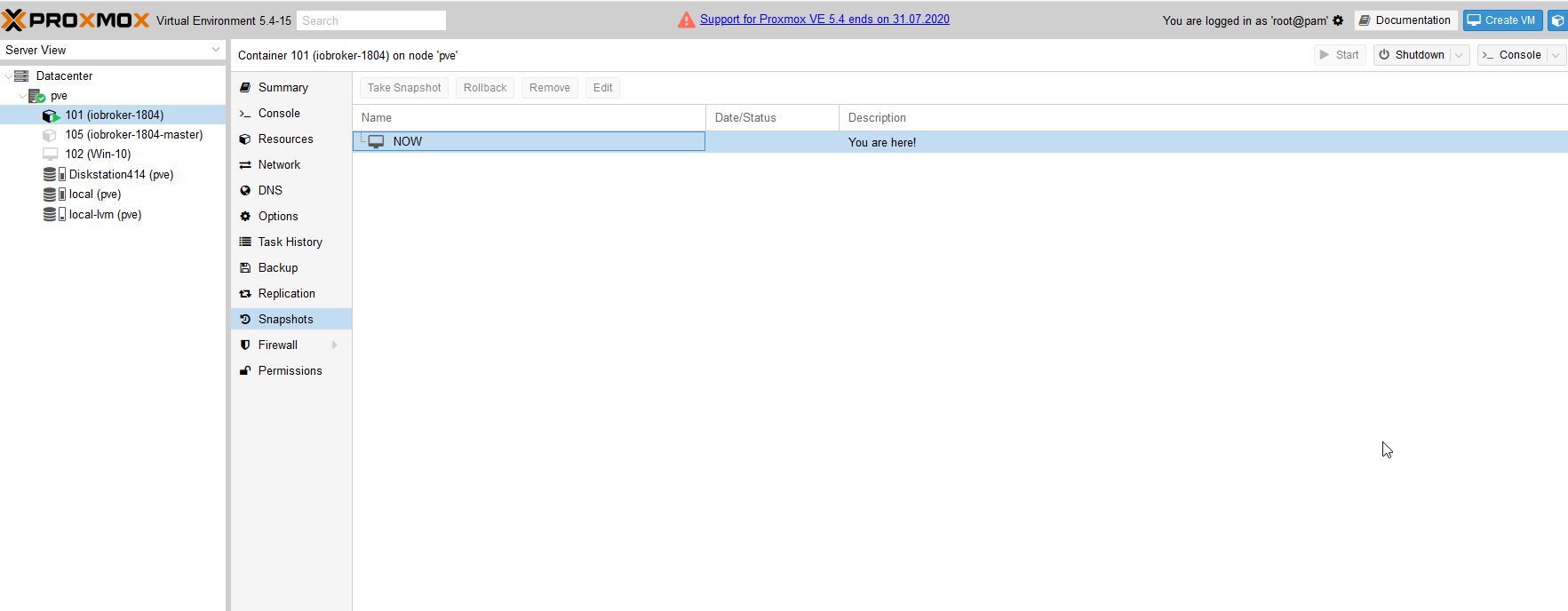Click the Network arrows icon
1568x611 pixels.
coord(245,165)
